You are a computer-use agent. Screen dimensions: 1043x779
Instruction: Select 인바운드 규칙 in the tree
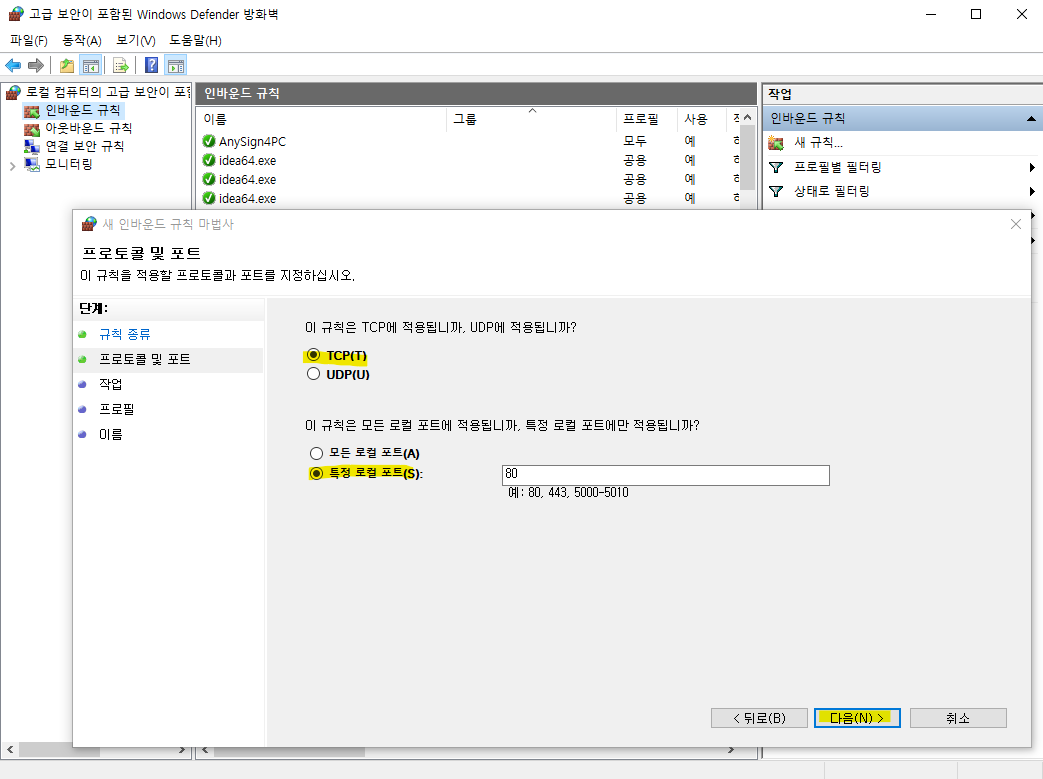(82, 110)
